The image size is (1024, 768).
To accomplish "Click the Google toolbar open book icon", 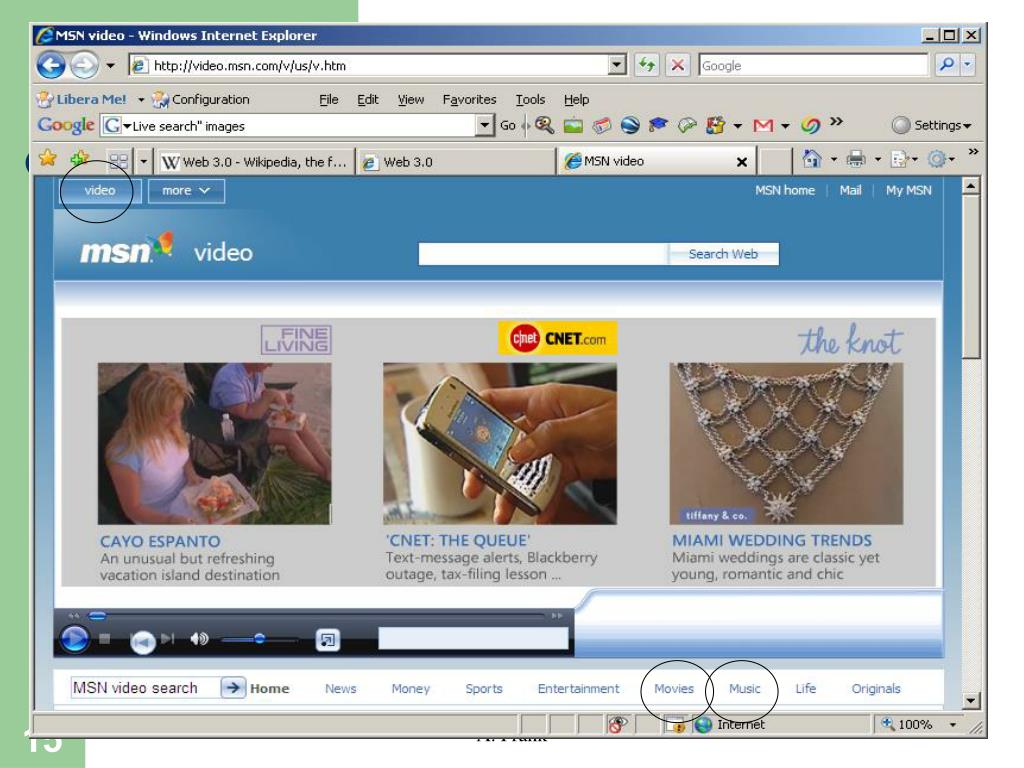I will 686,125.
